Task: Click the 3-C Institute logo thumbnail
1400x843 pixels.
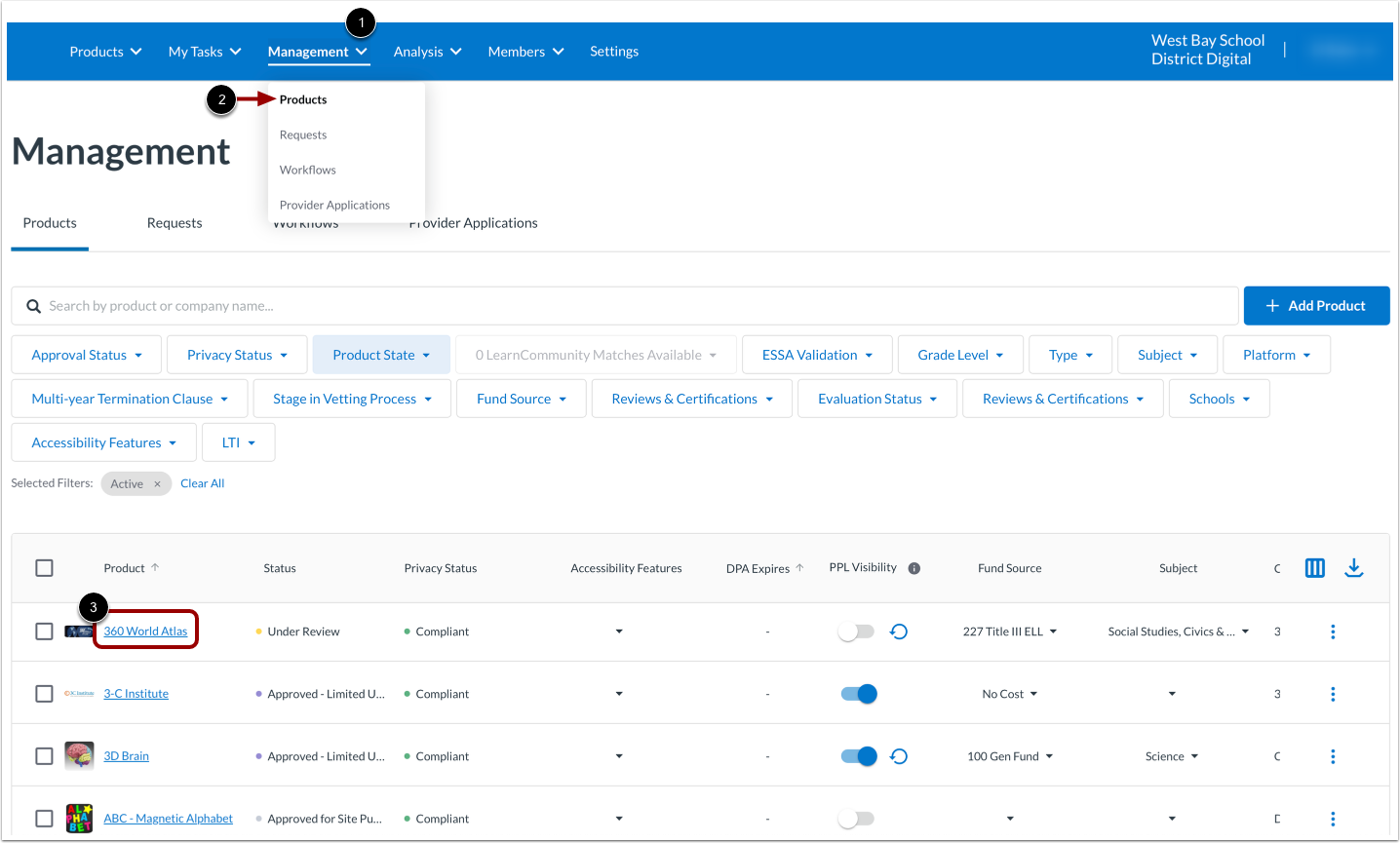Action: tap(79, 694)
